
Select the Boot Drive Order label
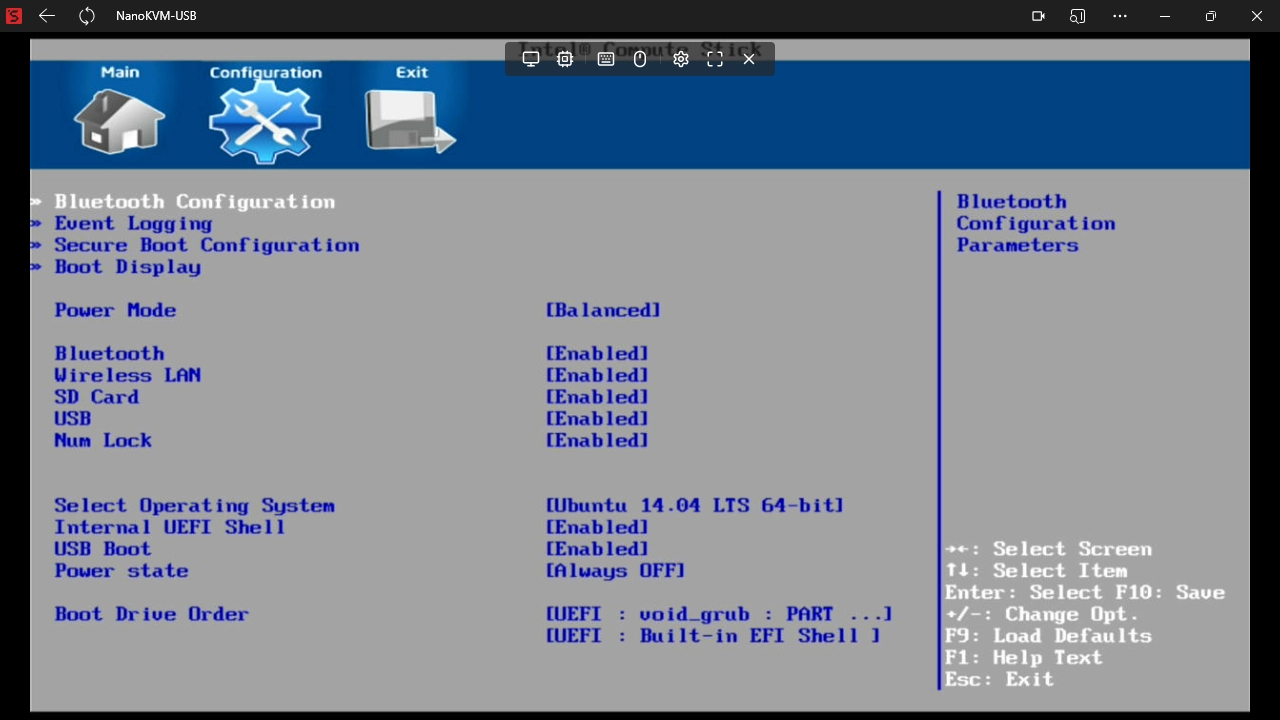tap(151, 614)
